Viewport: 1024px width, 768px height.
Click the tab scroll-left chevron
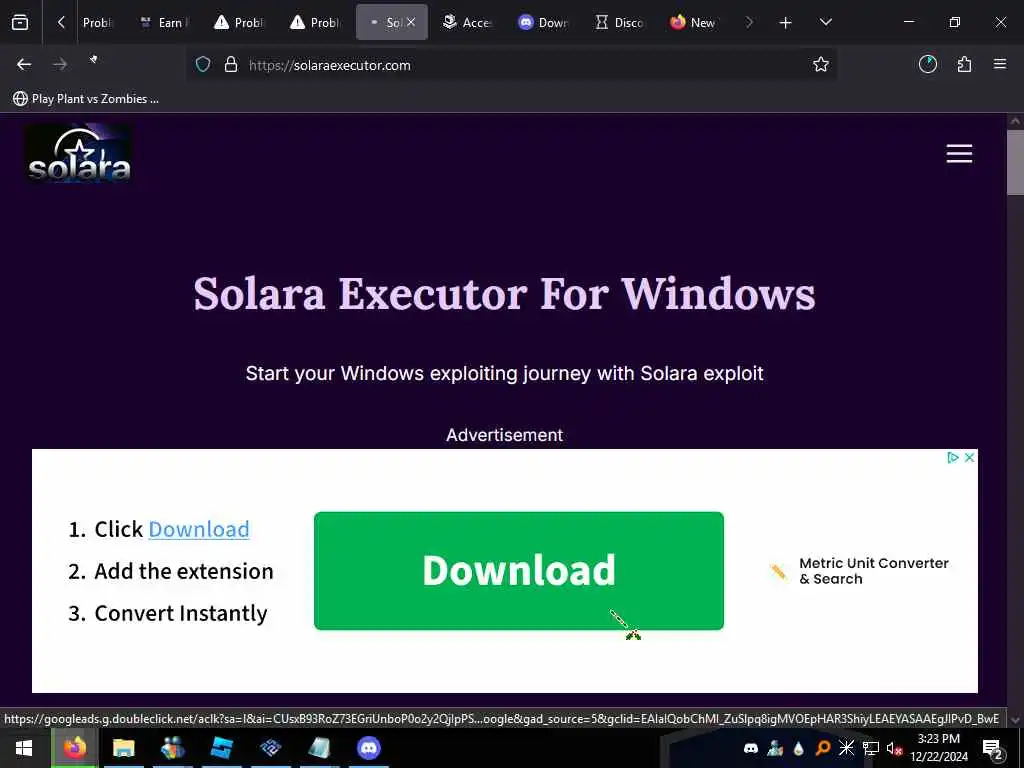pos(61,23)
